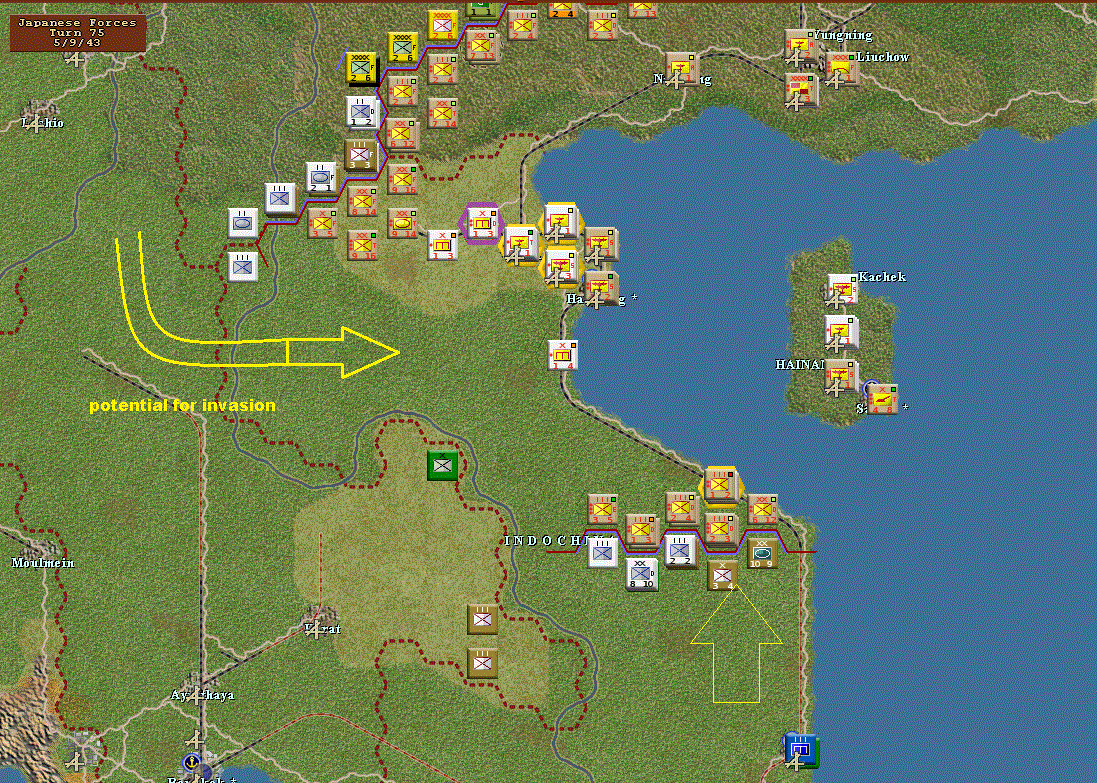The height and width of the screenshot is (783, 1097).
Task: Select the brown regiment counter marked 3 3
Action: (x=360, y=155)
